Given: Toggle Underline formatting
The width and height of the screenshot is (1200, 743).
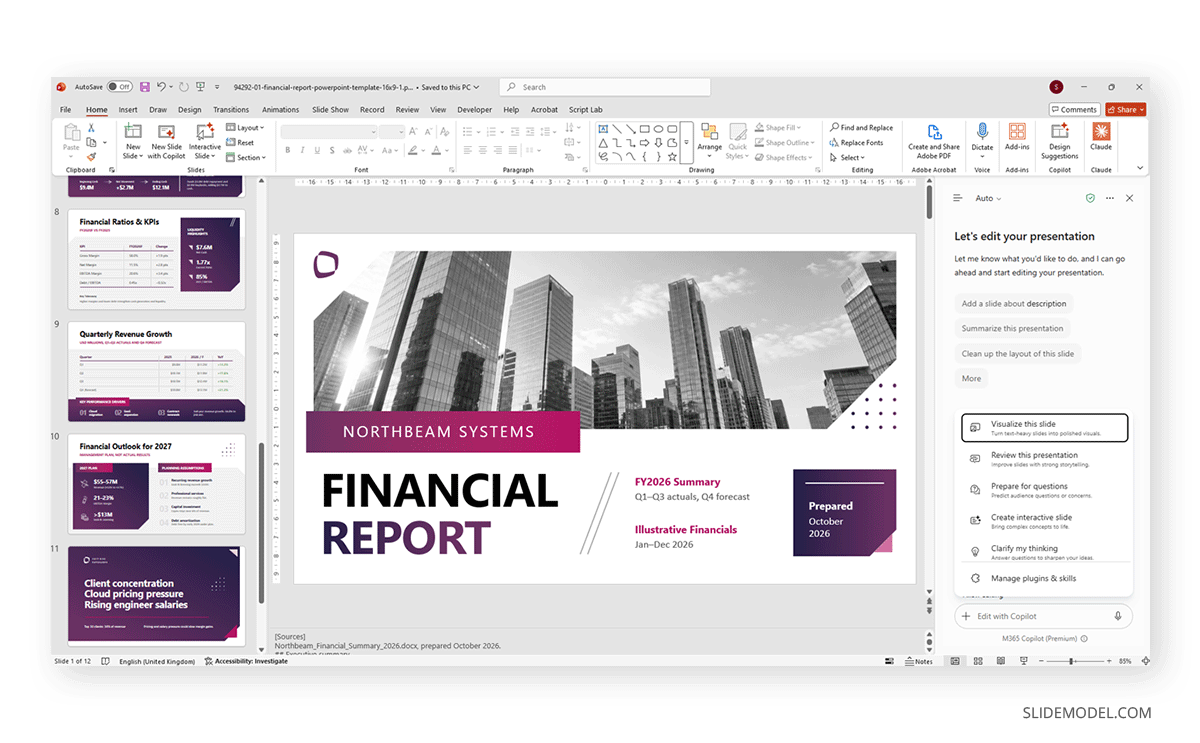Looking at the screenshot, I should pos(317,150).
